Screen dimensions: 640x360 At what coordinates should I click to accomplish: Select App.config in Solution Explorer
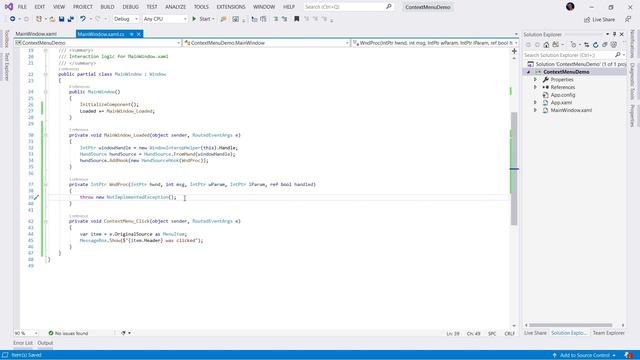[562, 95]
